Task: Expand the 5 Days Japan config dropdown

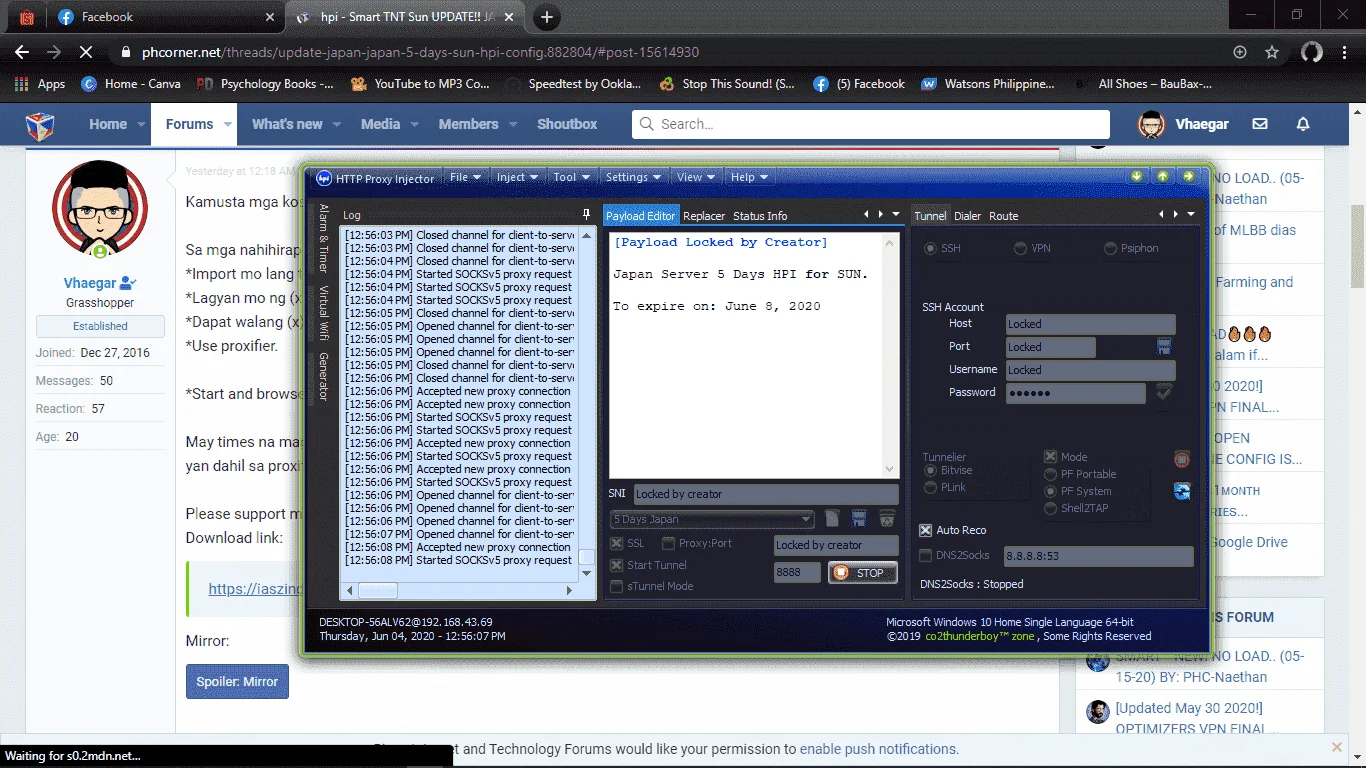Action: 806,519
